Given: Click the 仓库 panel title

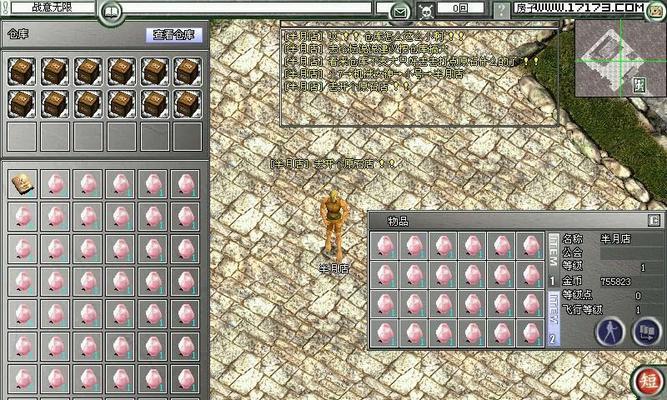Looking at the screenshot, I should point(18,34).
